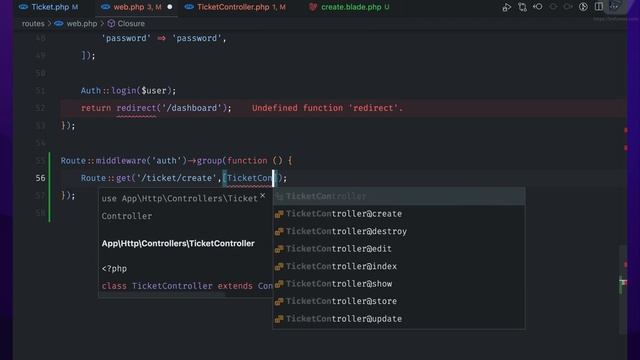Click line number 56 in the gutter
This screenshot has width=640, height=360.
(x=40, y=178)
